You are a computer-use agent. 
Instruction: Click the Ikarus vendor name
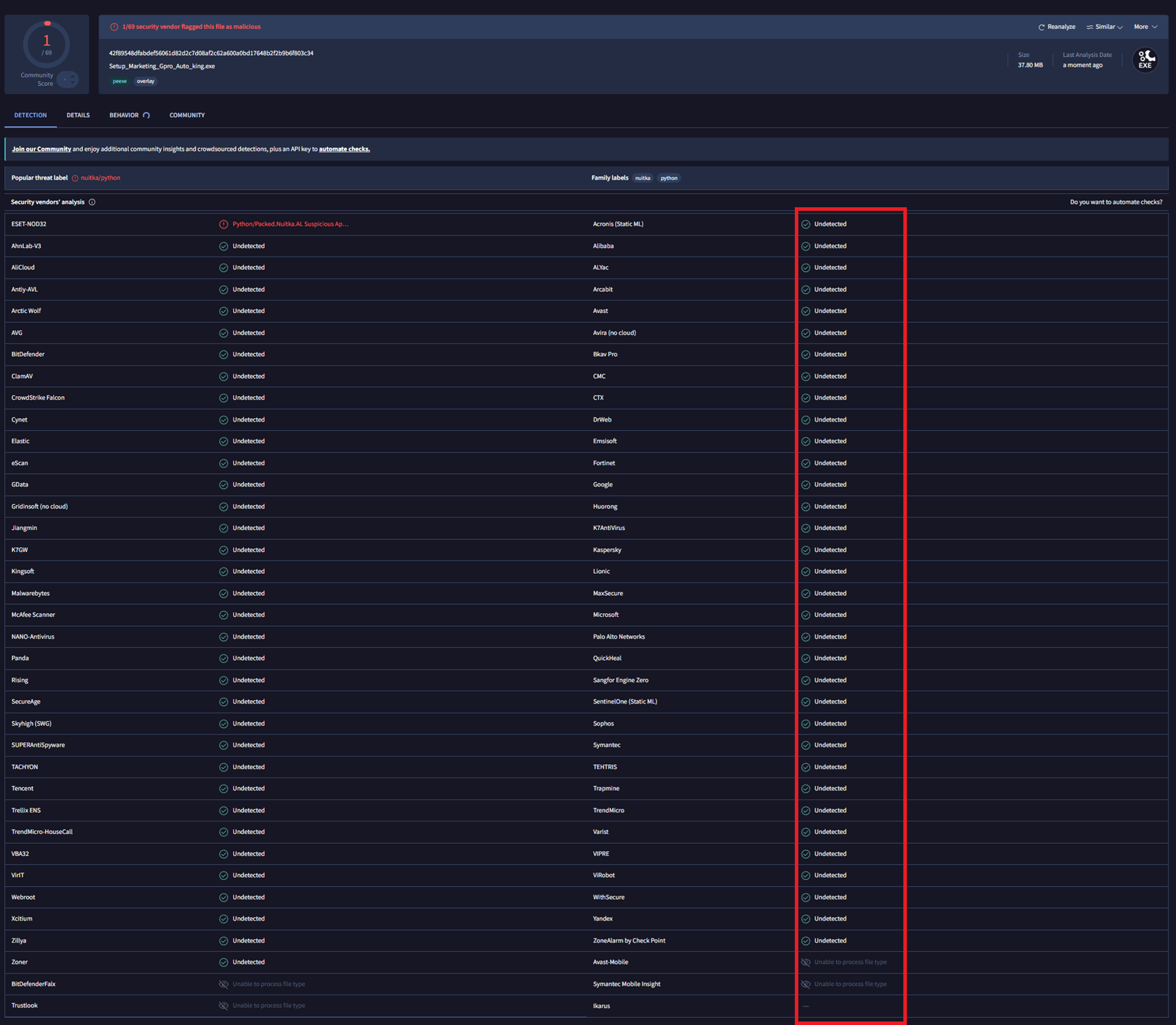602,1006
